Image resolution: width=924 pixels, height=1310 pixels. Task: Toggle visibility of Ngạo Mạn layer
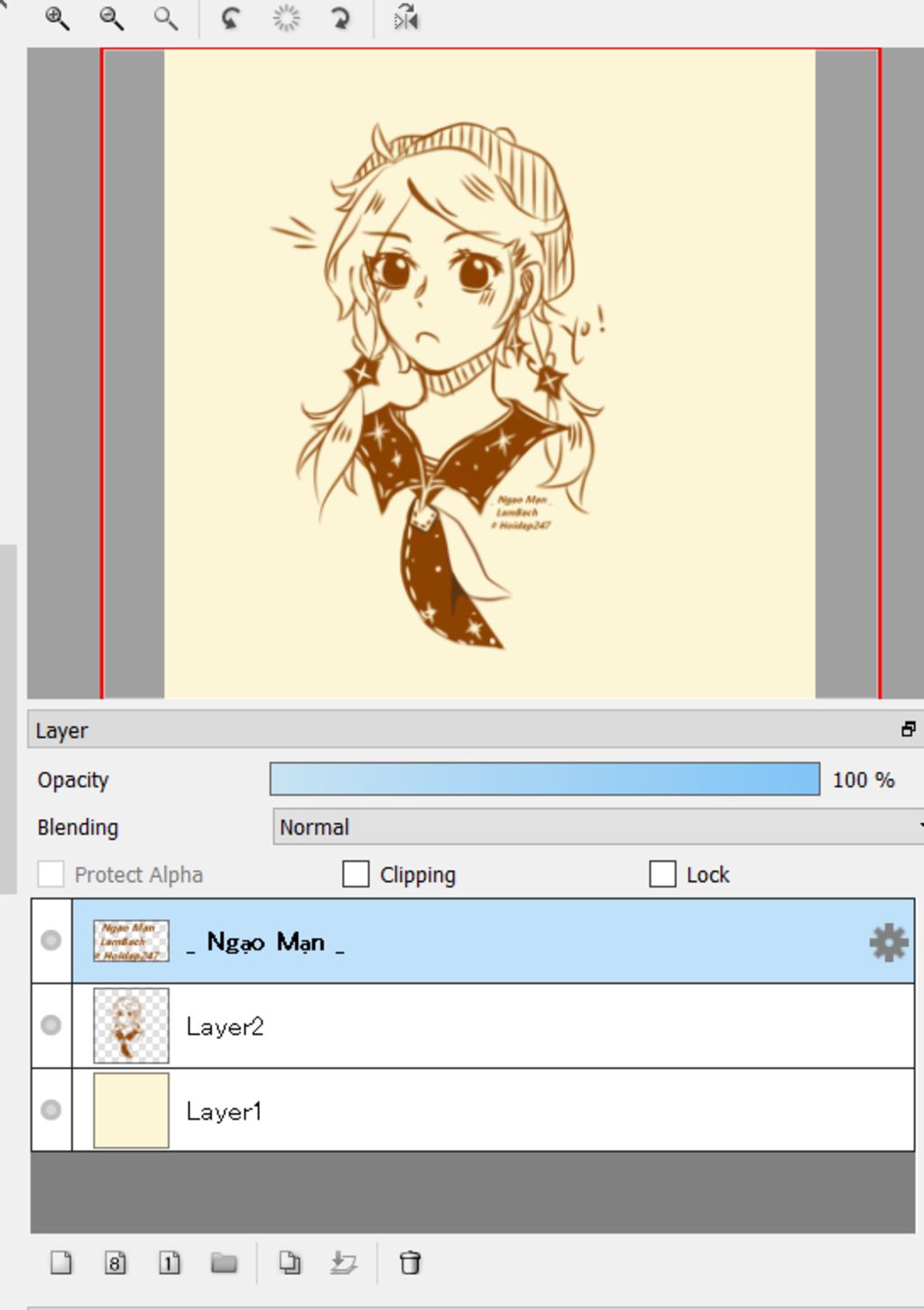pyautogui.click(x=51, y=940)
